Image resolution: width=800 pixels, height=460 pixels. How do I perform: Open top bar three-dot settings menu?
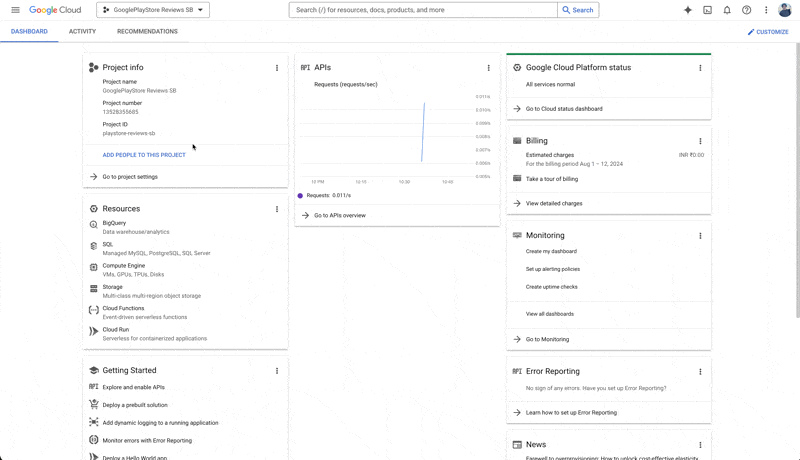pos(766,10)
